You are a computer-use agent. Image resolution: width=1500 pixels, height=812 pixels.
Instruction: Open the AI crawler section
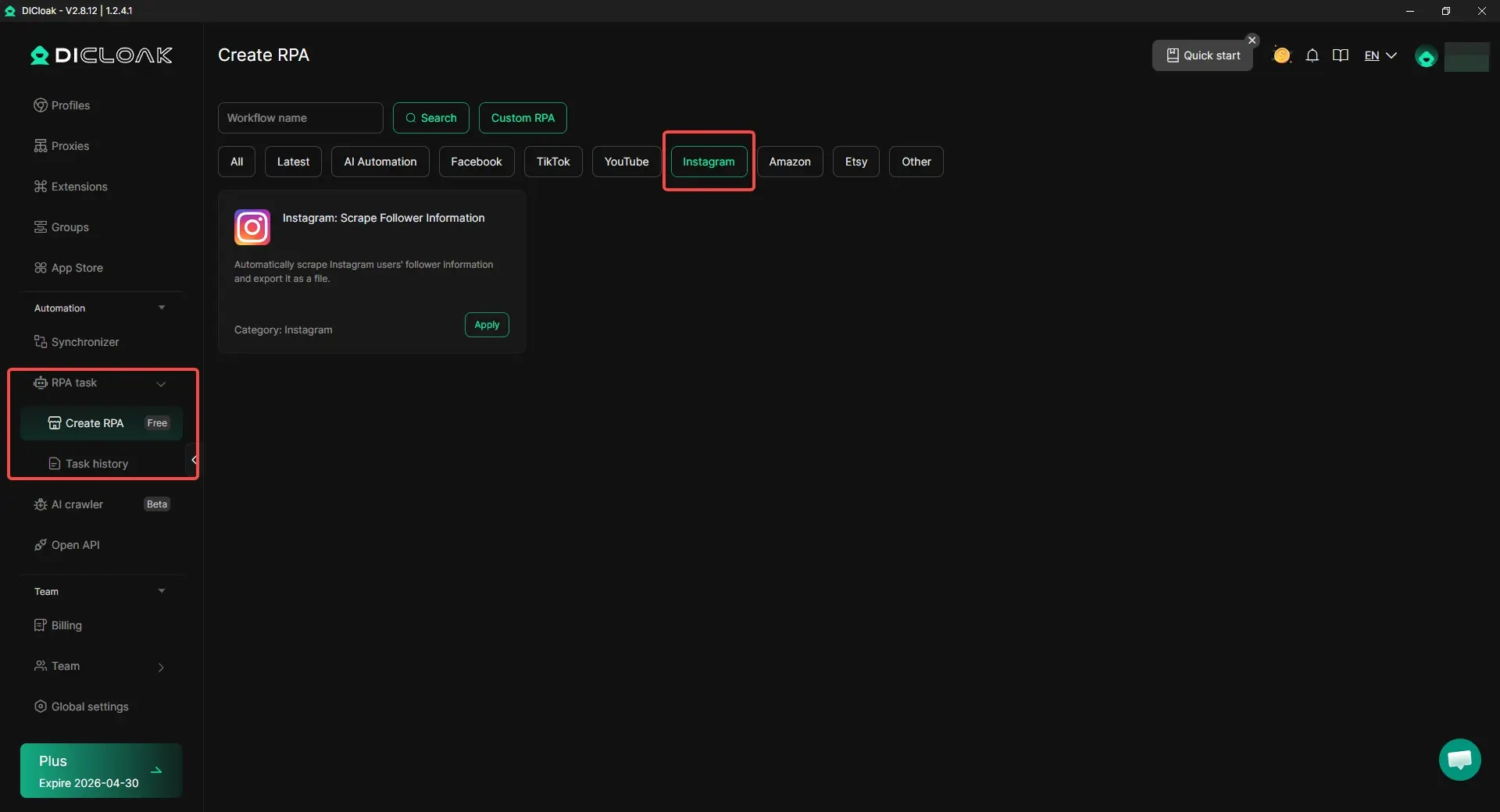[77, 504]
